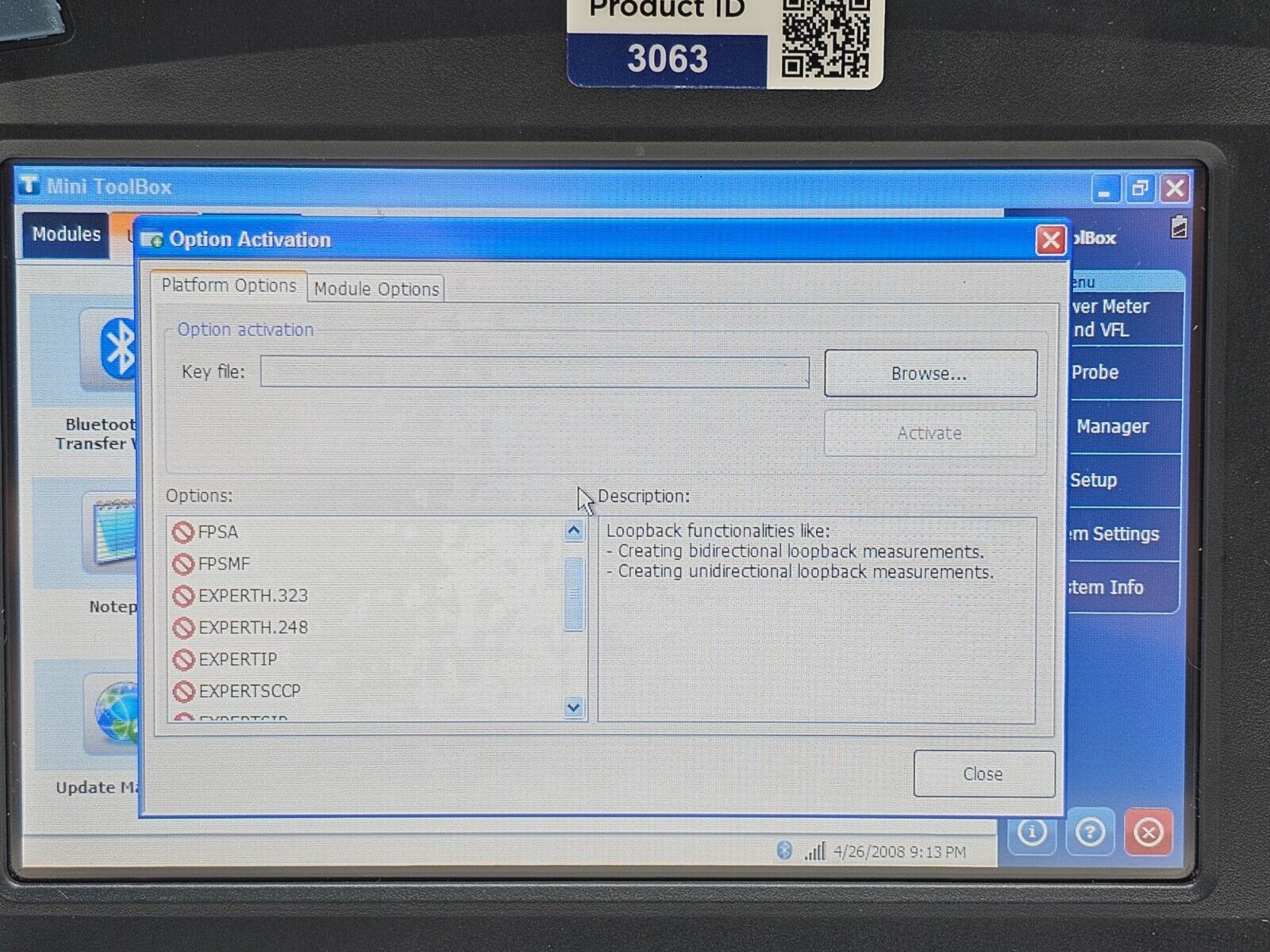Viewport: 1270px width, 952px height.
Task: Open the help (?) icon at bottom right
Action: (1090, 832)
